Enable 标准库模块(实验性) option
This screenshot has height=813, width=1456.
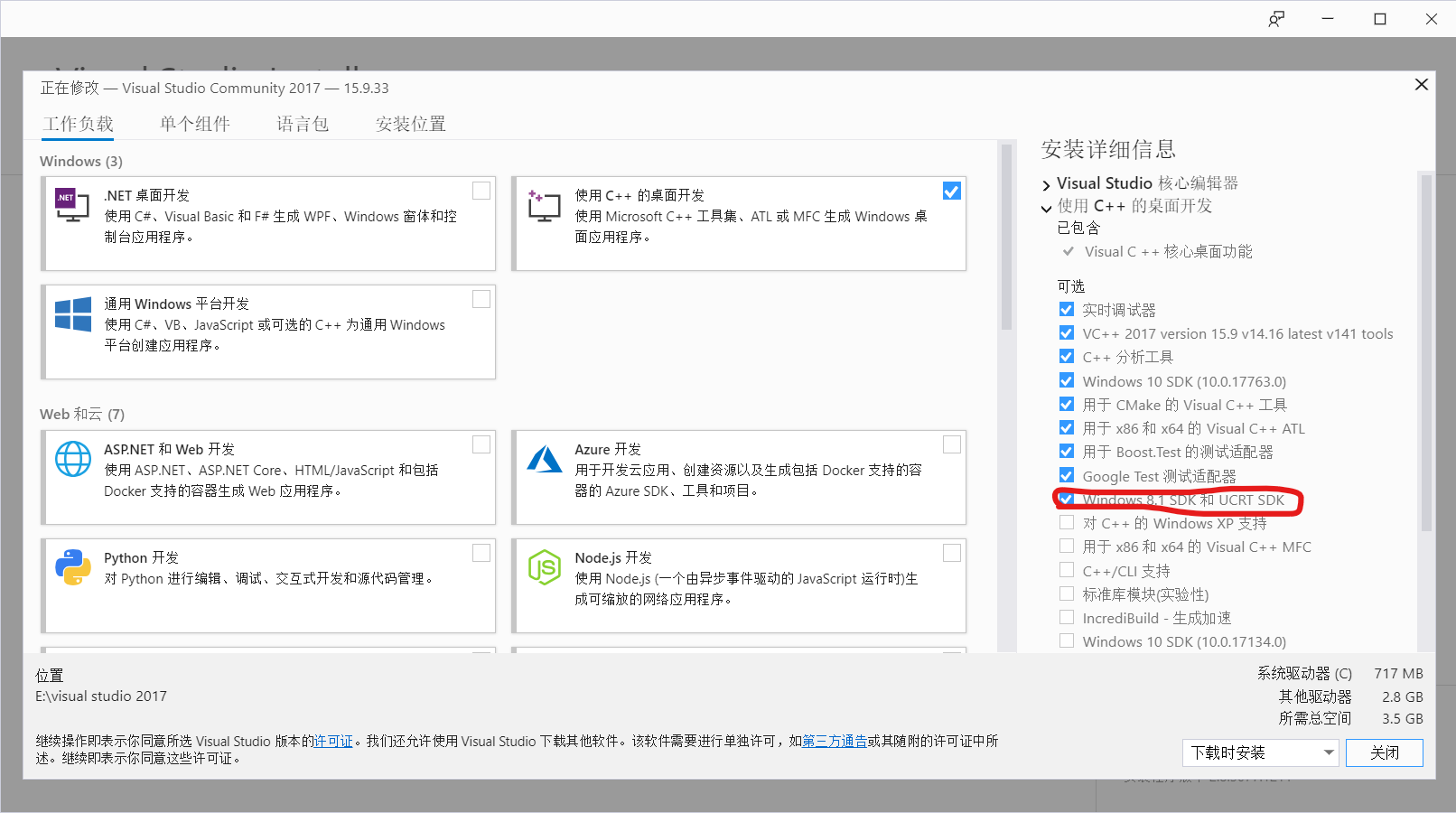(x=1067, y=593)
